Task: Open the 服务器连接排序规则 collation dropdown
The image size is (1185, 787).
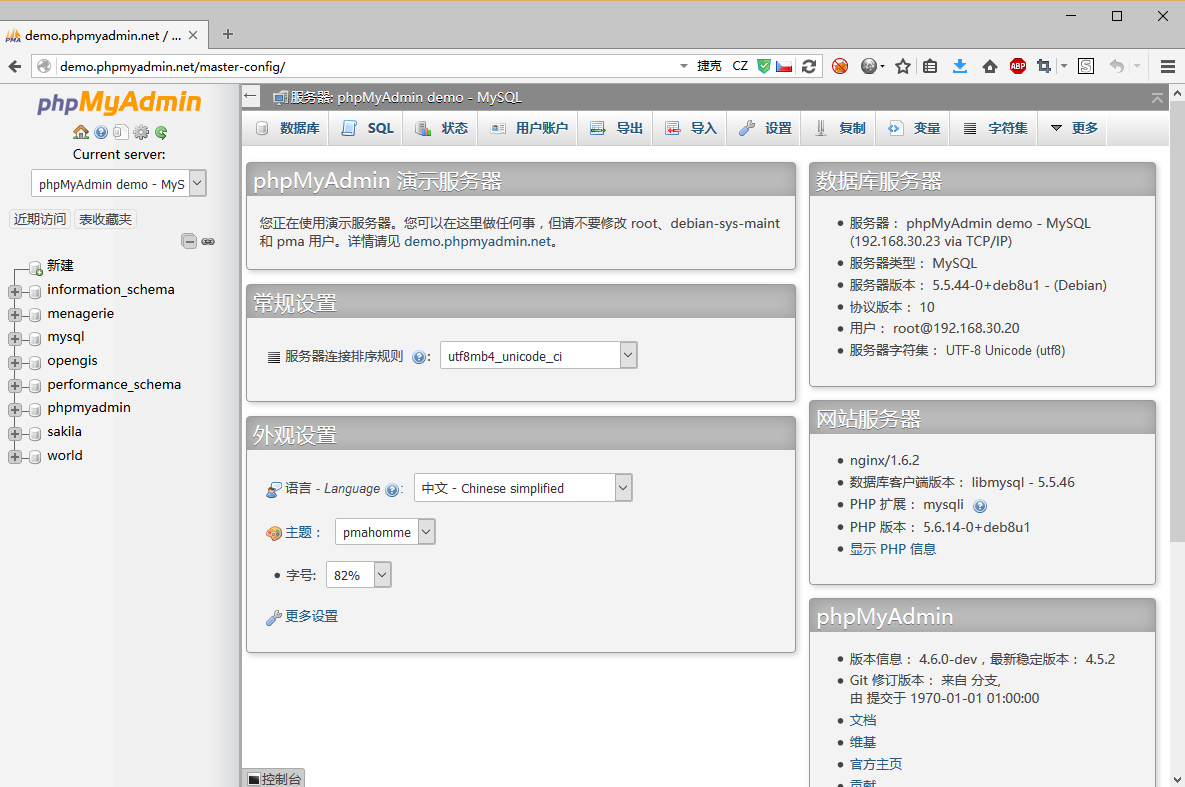Action: [x=538, y=356]
